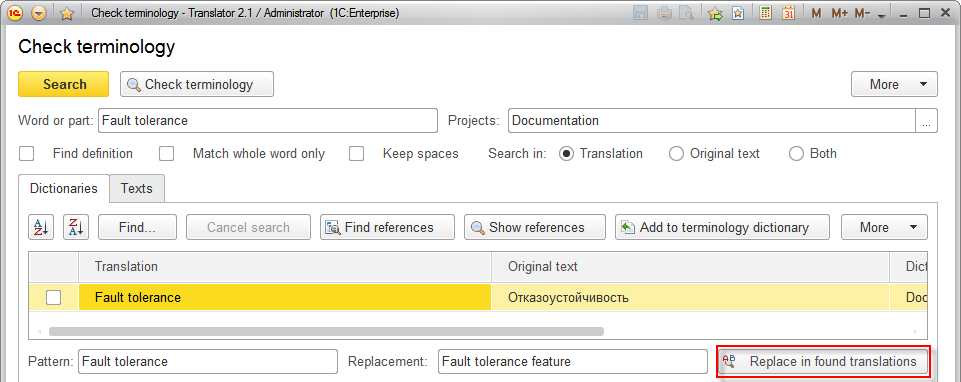This screenshot has width=961, height=382.
Task: Click the Cancel search button
Action: pos(248,227)
